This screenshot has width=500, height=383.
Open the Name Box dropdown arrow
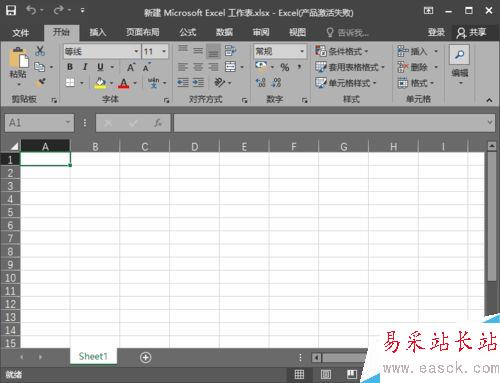(x=68, y=122)
